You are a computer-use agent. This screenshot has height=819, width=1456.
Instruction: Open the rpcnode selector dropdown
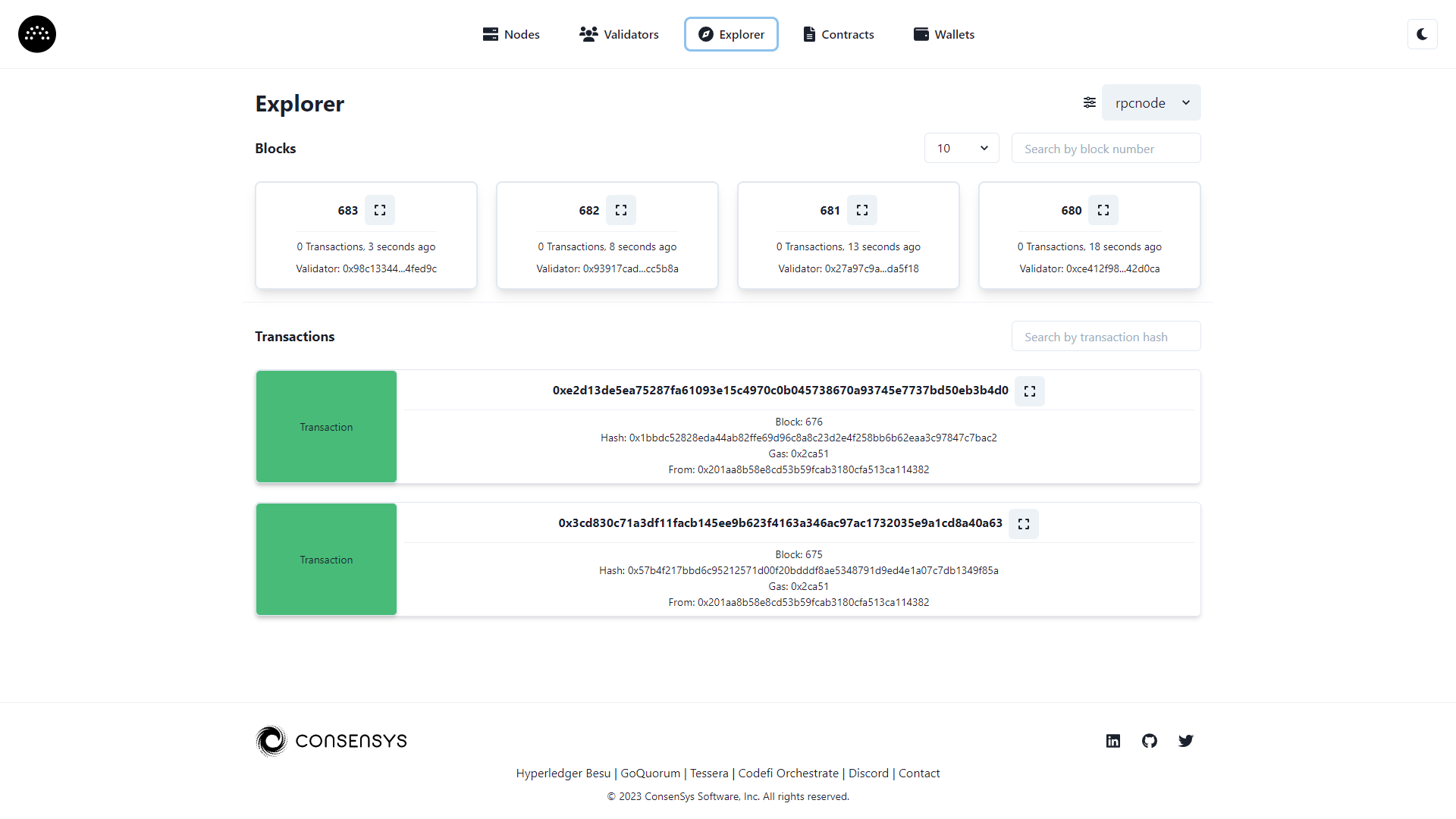tap(1150, 102)
